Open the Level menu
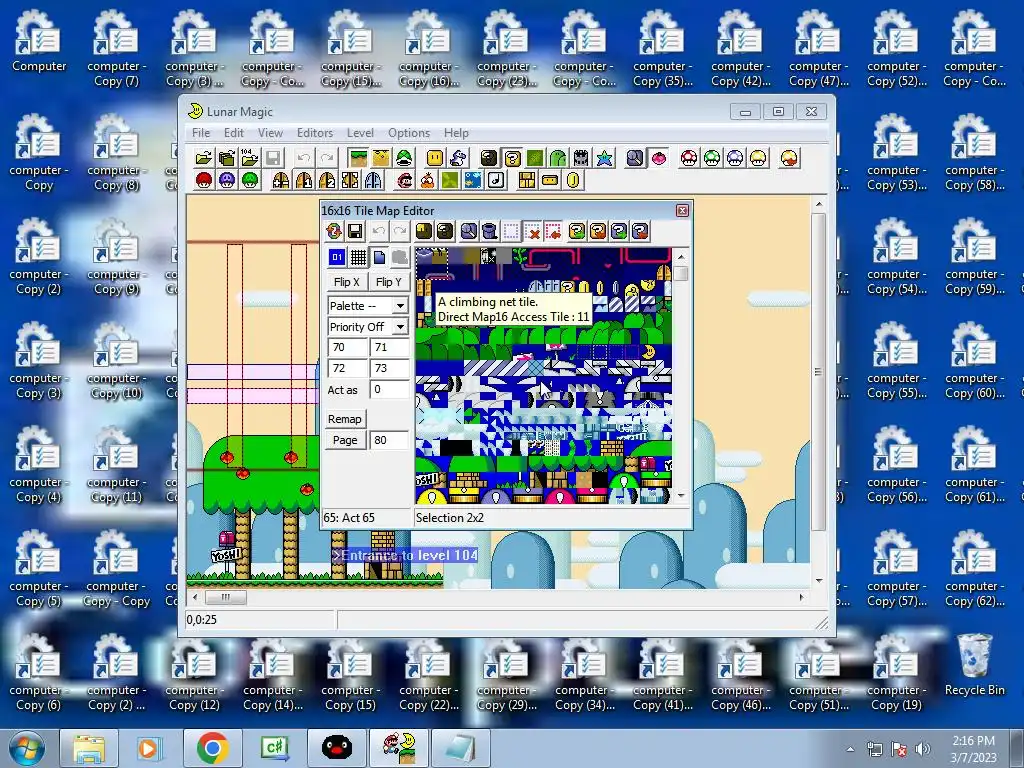The height and width of the screenshot is (768, 1024). pos(360,133)
